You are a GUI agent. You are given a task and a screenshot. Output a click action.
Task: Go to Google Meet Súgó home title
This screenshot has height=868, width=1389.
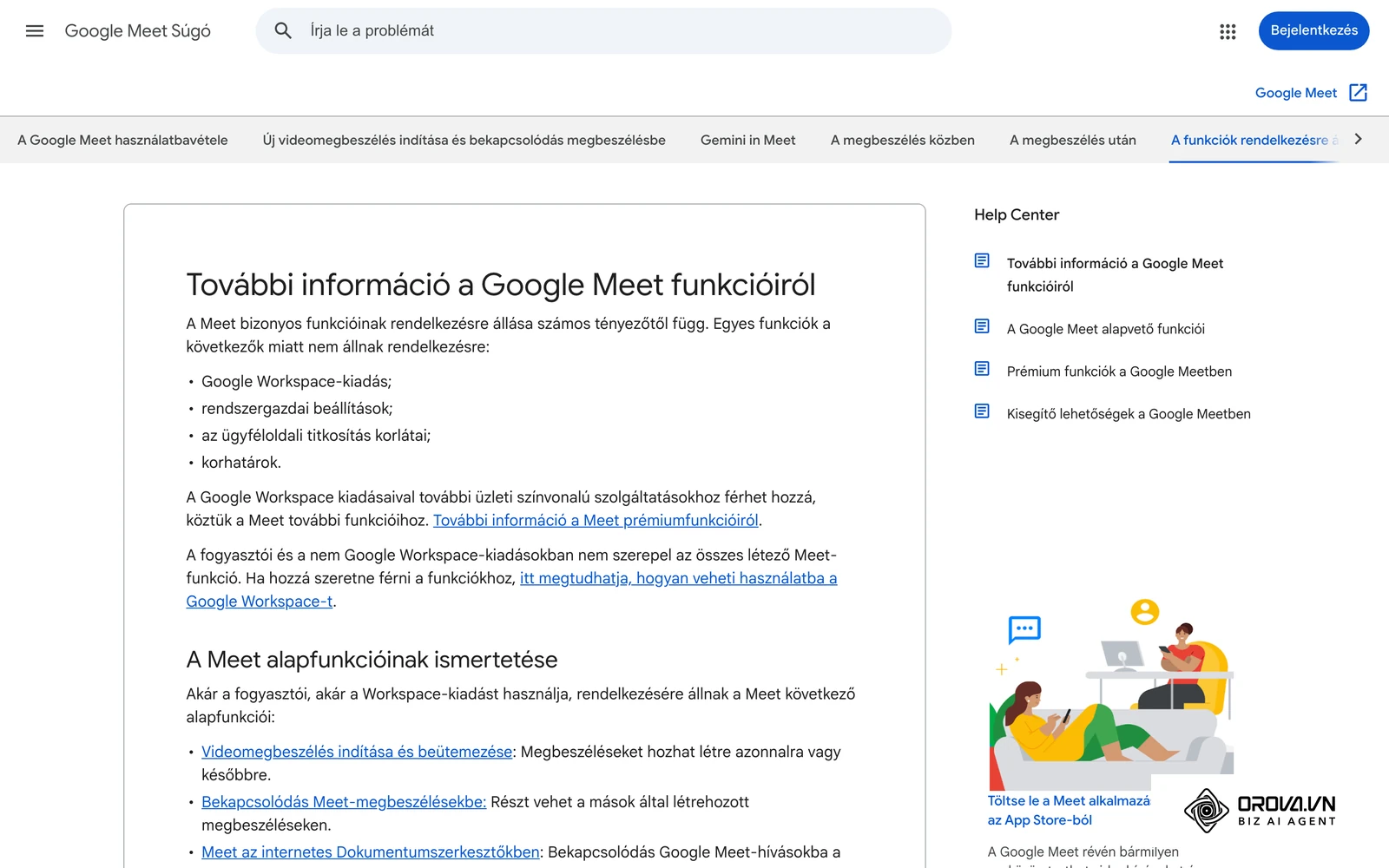(137, 30)
